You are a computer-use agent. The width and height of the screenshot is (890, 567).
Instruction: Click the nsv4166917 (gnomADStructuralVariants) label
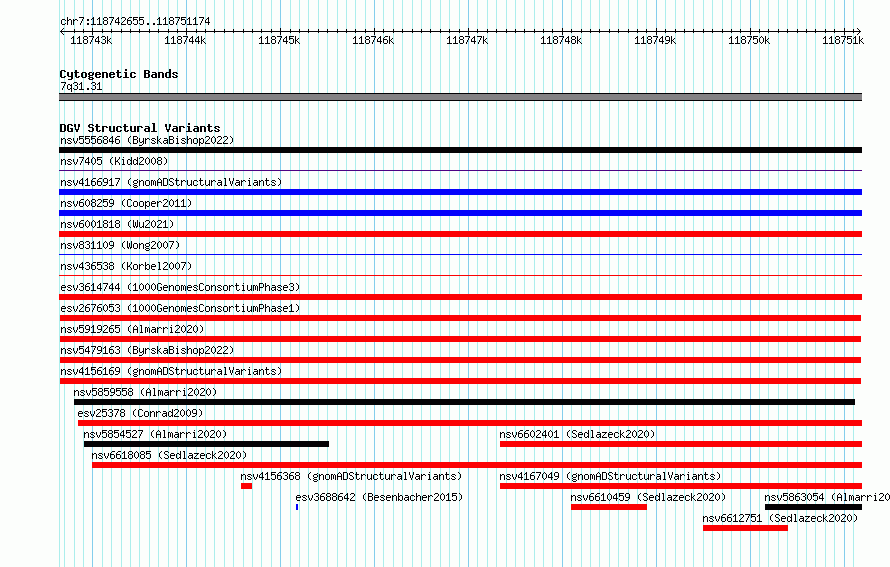[171, 182]
